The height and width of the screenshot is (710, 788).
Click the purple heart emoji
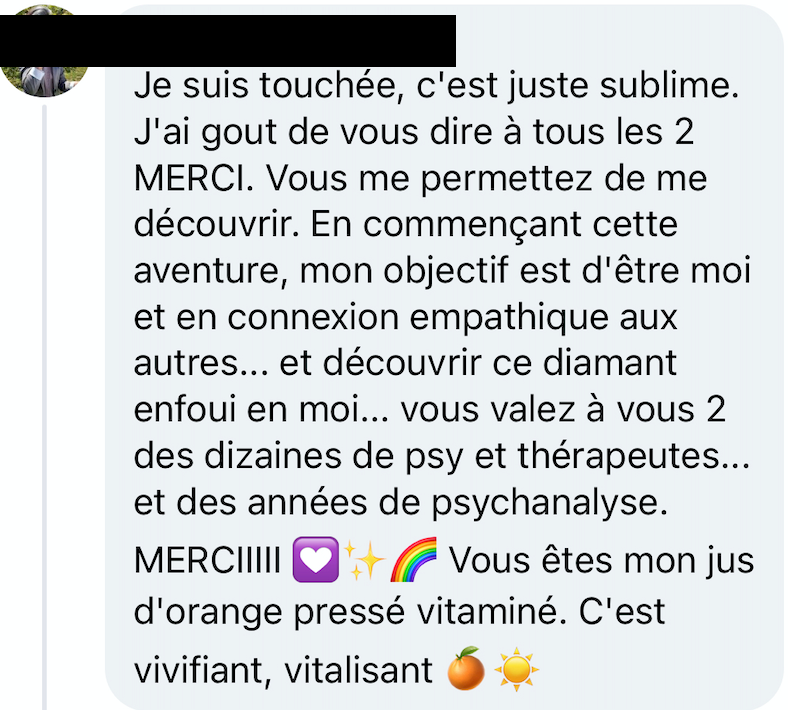click(x=316, y=560)
